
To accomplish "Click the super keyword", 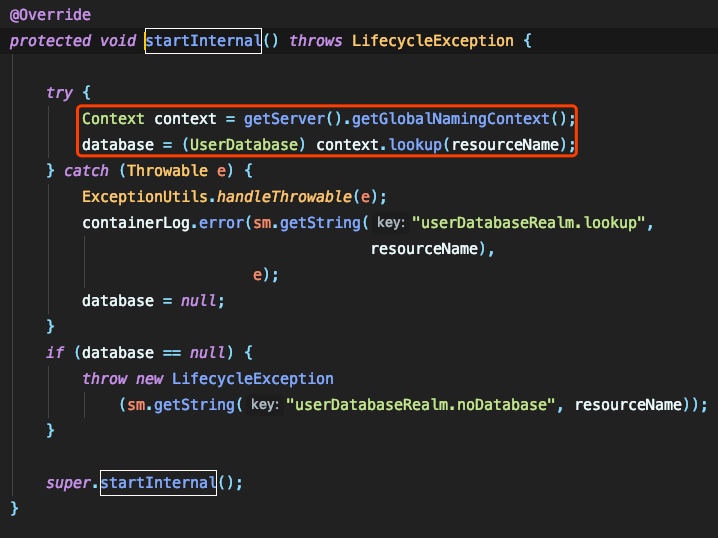I will pyautogui.click(x=68, y=483).
